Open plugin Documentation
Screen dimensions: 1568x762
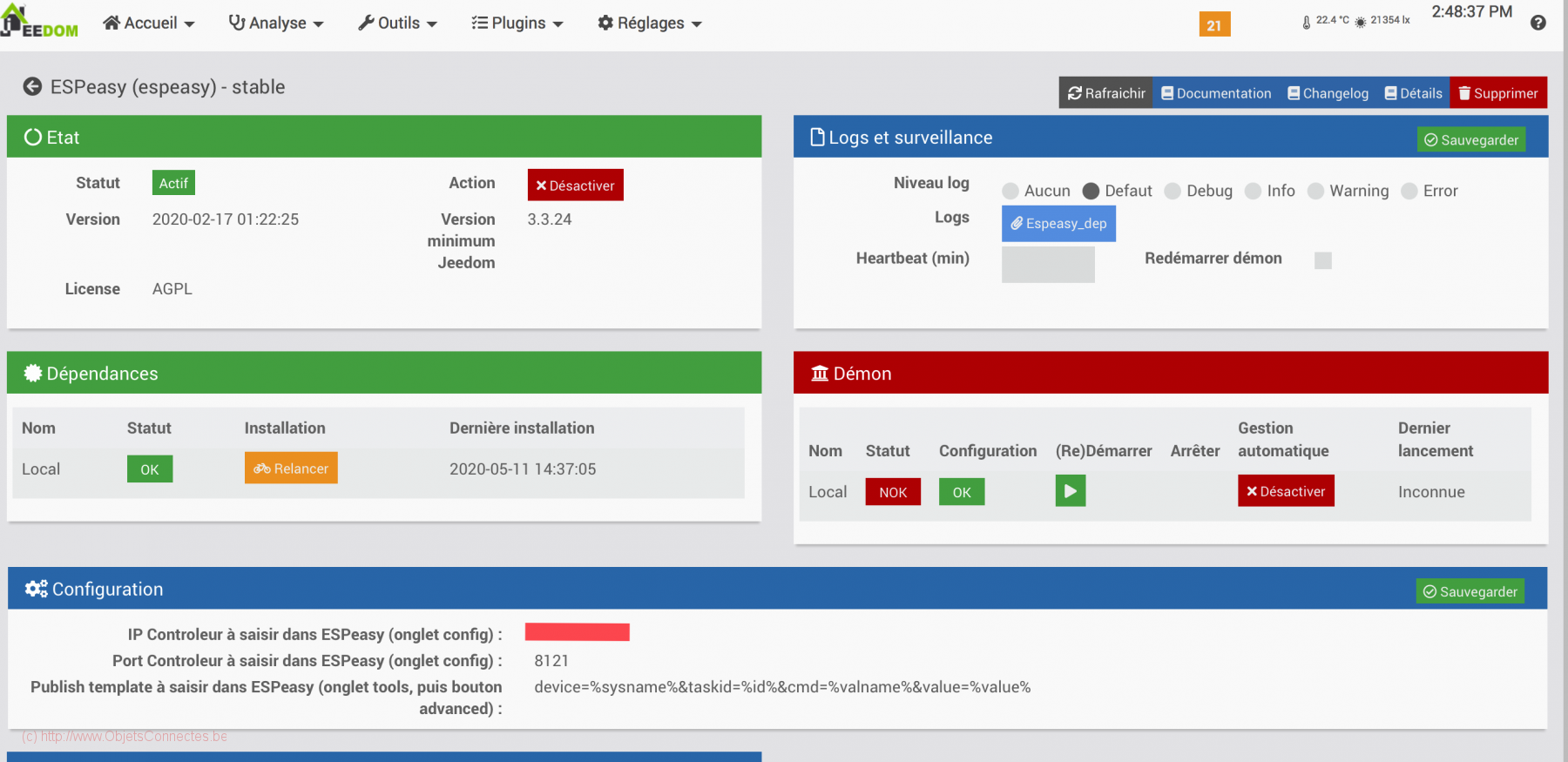[1216, 92]
